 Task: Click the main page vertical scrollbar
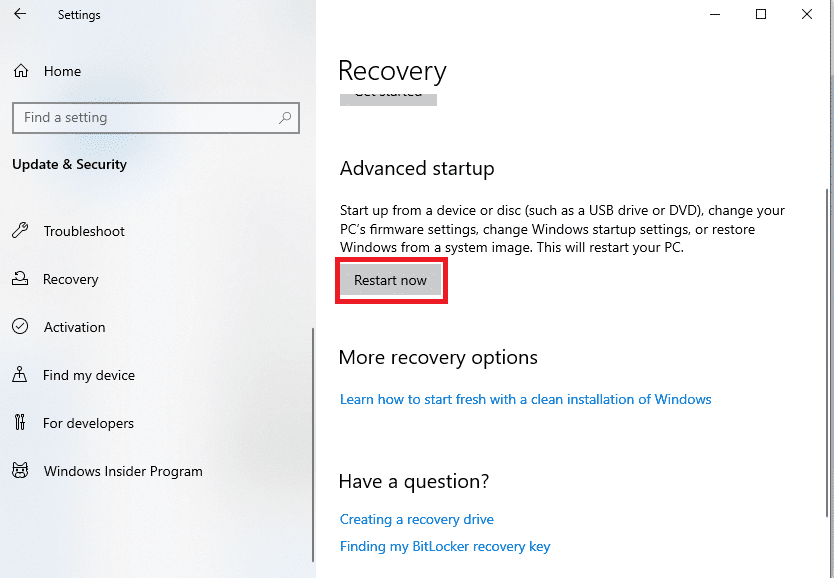[827, 351]
